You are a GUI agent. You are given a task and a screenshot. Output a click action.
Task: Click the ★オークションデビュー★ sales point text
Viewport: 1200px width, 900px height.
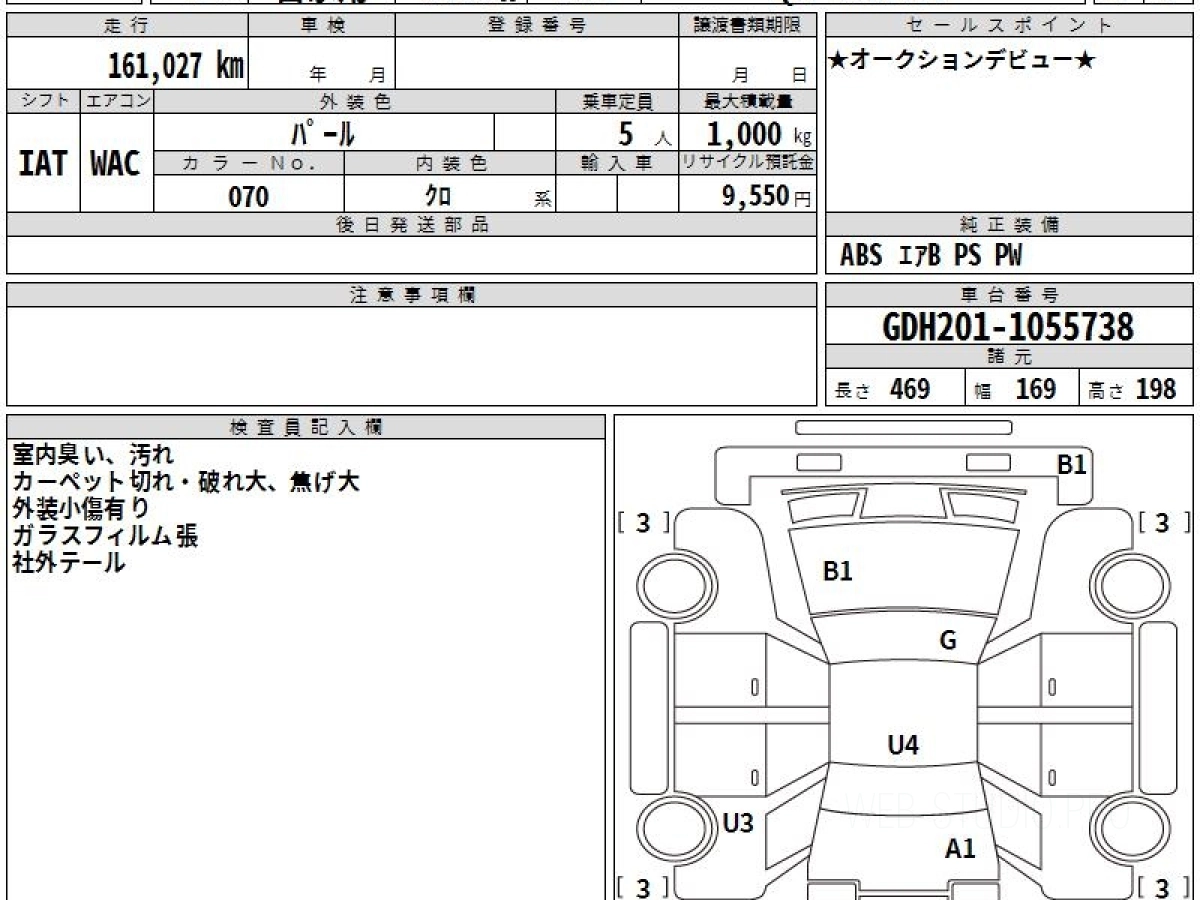coord(963,61)
